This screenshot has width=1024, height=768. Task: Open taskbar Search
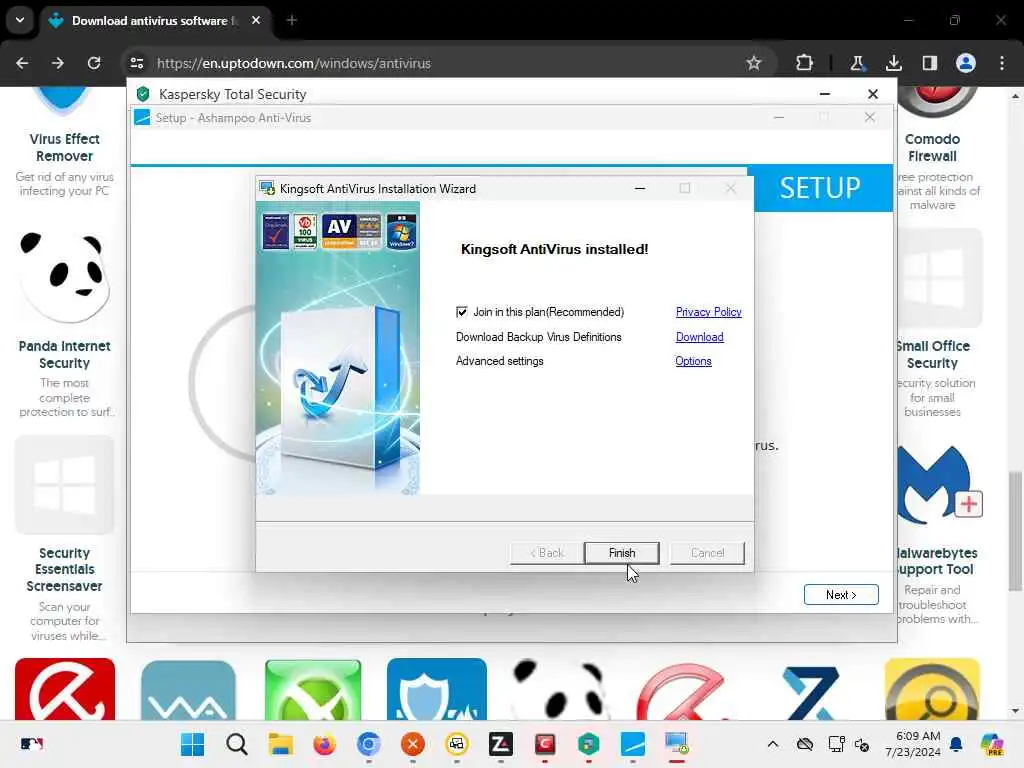236,744
